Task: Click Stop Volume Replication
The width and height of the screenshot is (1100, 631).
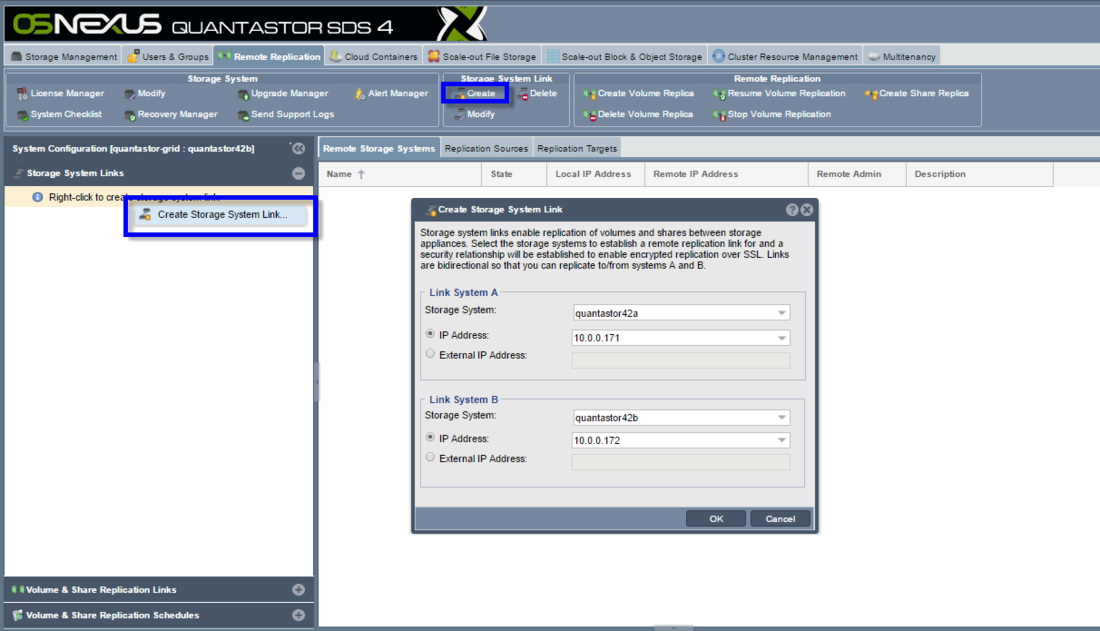Action: (x=772, y=114)
